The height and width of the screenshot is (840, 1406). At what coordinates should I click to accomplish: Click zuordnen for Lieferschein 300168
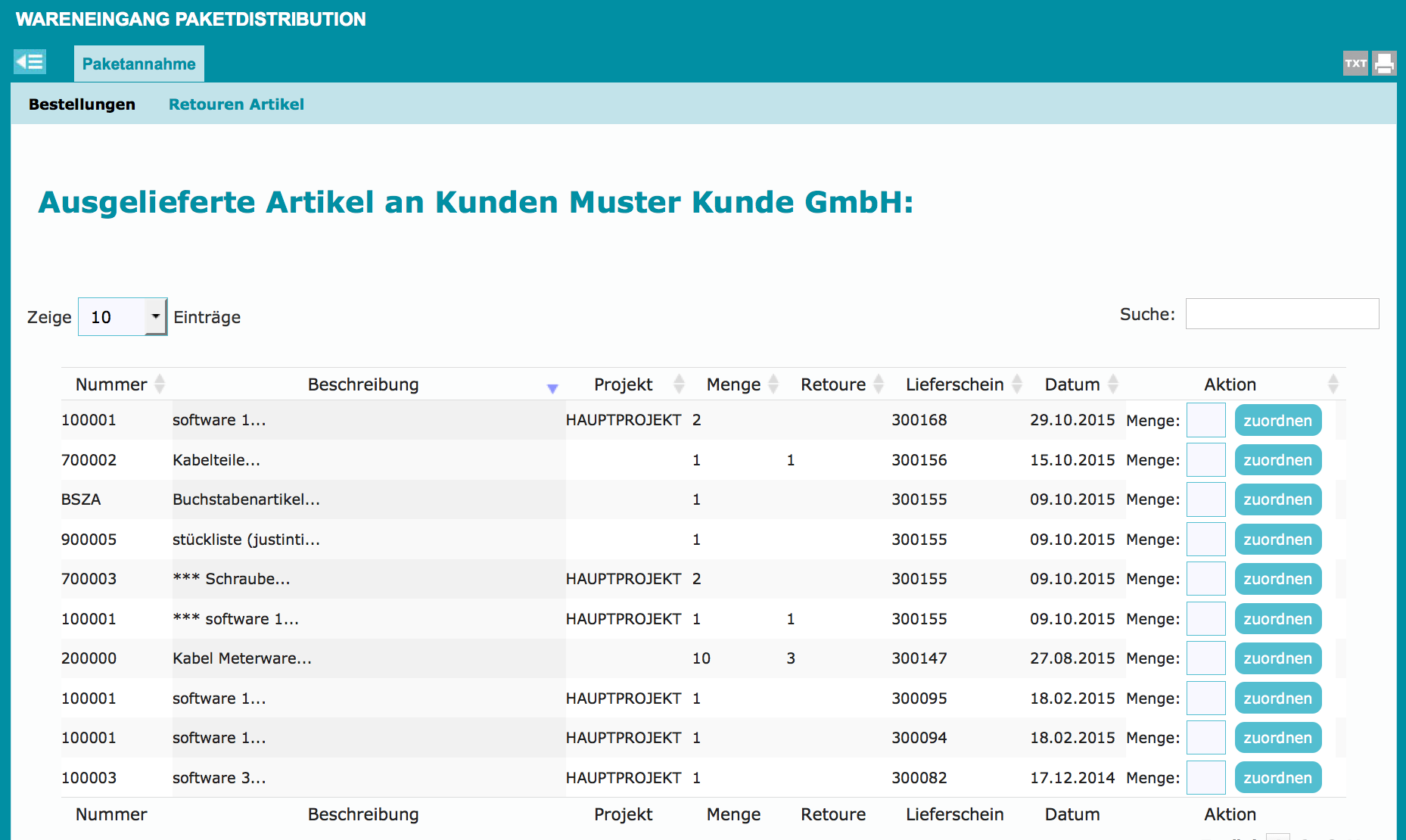[1277, 421]
